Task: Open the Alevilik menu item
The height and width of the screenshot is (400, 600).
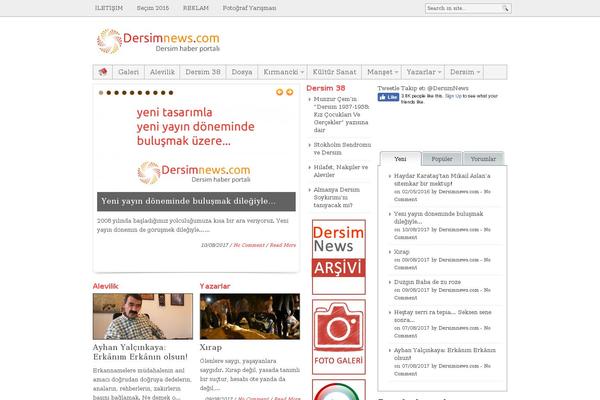Action: click(x=162, y=72)
